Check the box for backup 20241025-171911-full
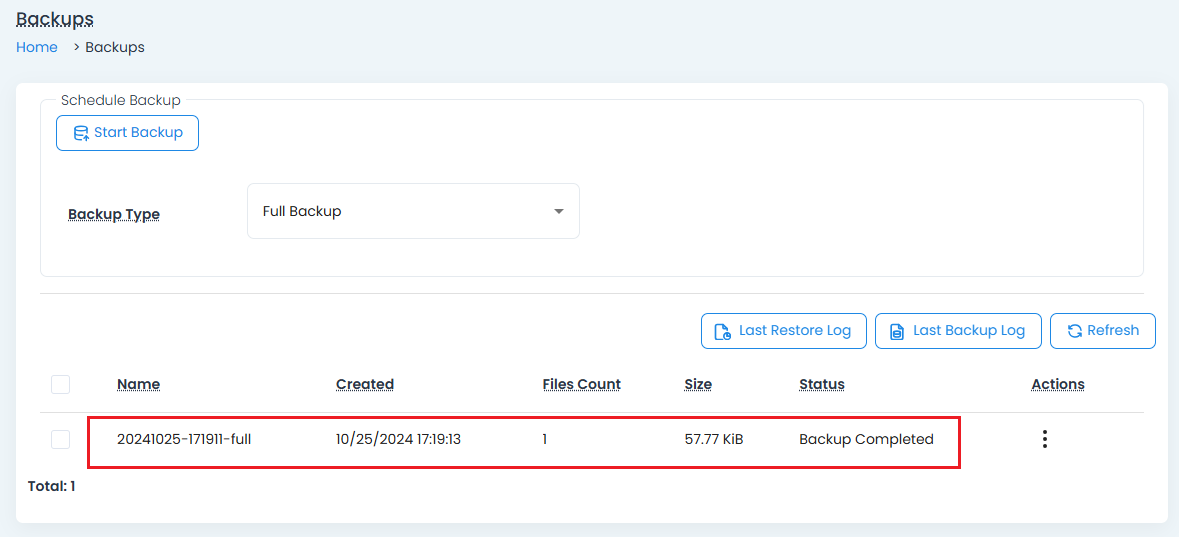Viewport: 1179px width, 537px height. (61, 439)
